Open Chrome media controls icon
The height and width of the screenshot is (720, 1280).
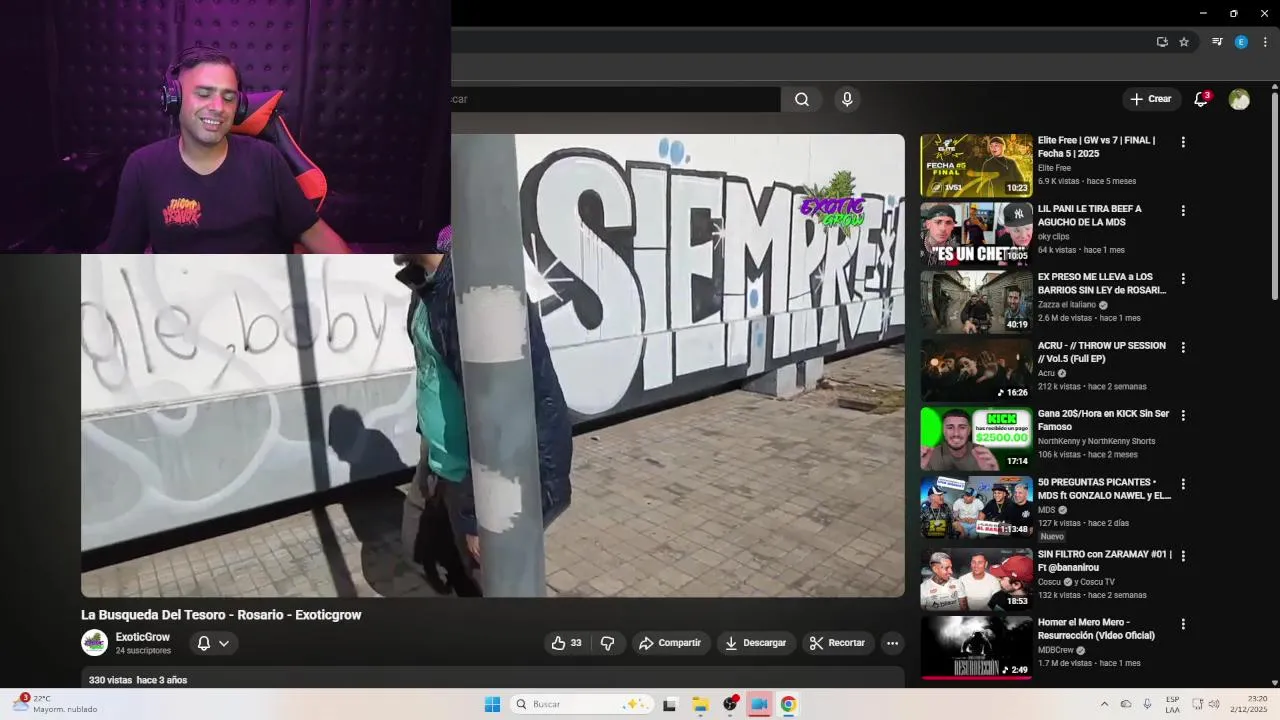pyautogui.click(x=1217, y=42)
